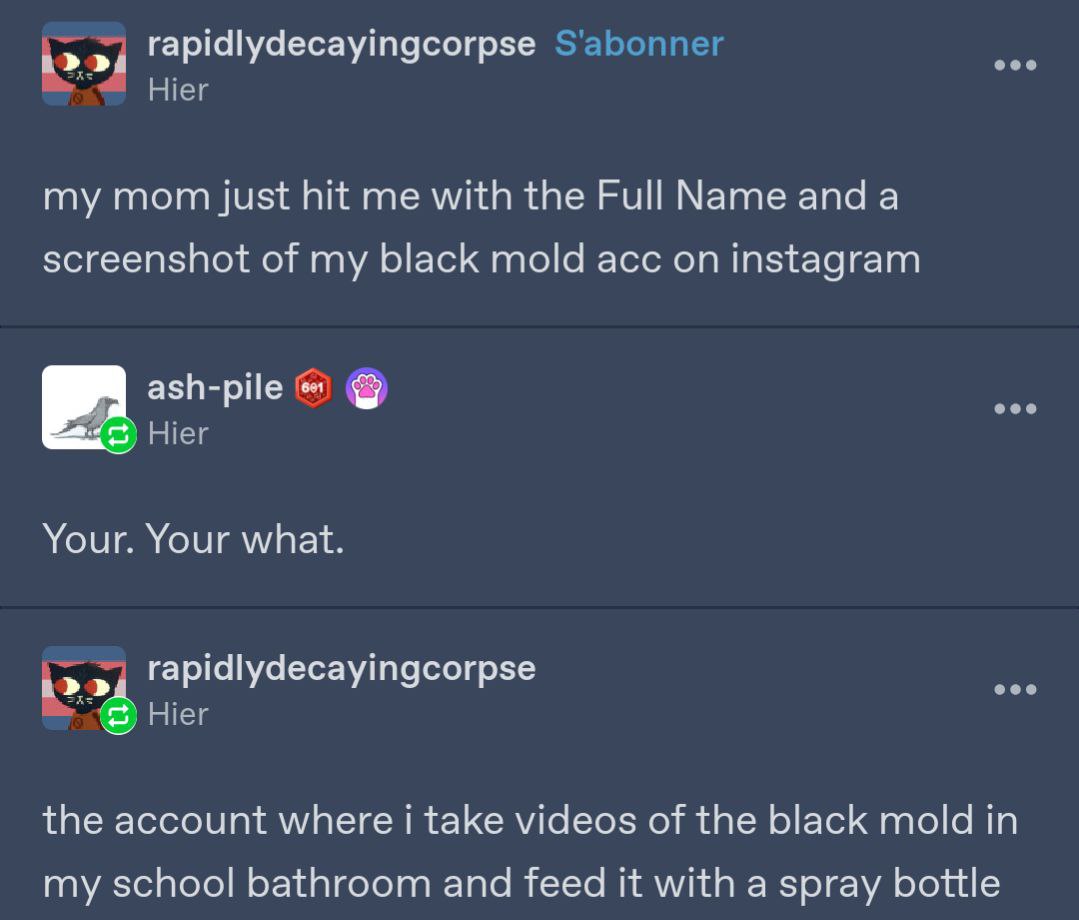Click the Hier timestamp on the first post

point(178,90)
